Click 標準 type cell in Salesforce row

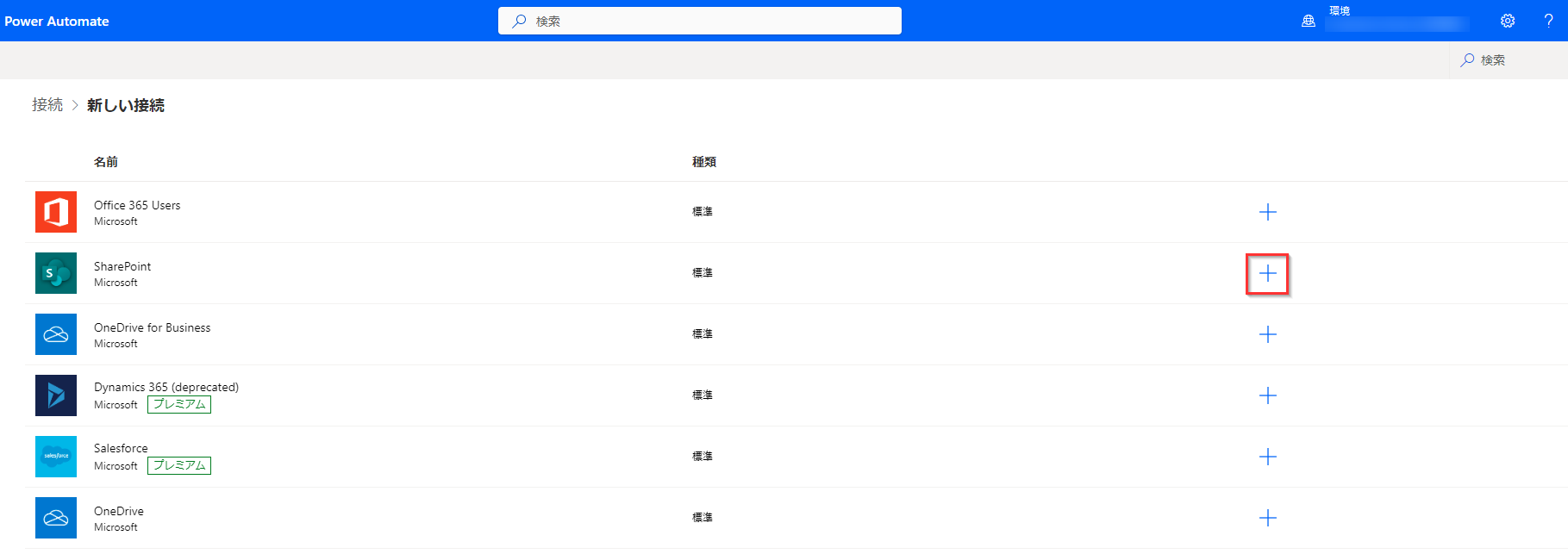703,456
